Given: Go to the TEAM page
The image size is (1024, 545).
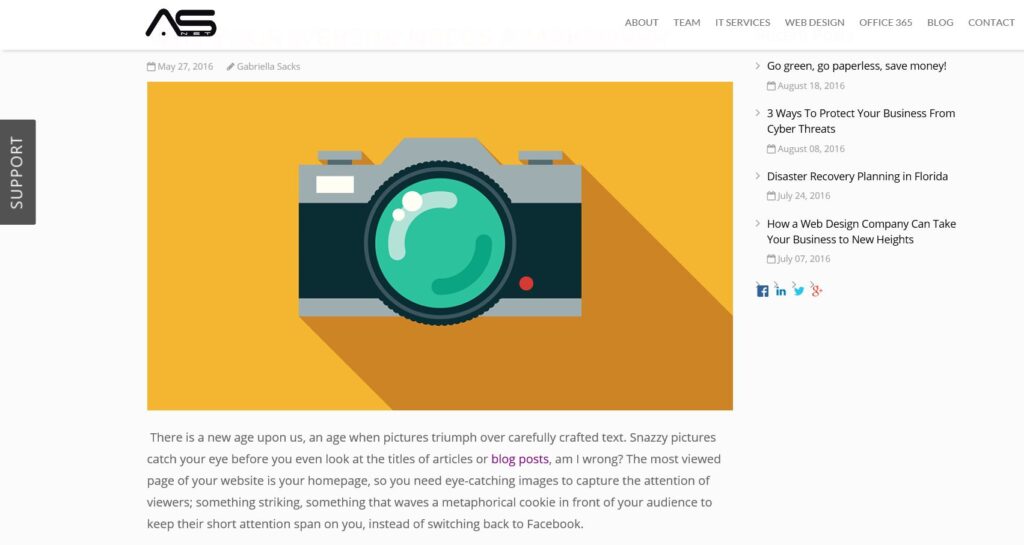Looking at the screenshot, I should coord(686,23).
